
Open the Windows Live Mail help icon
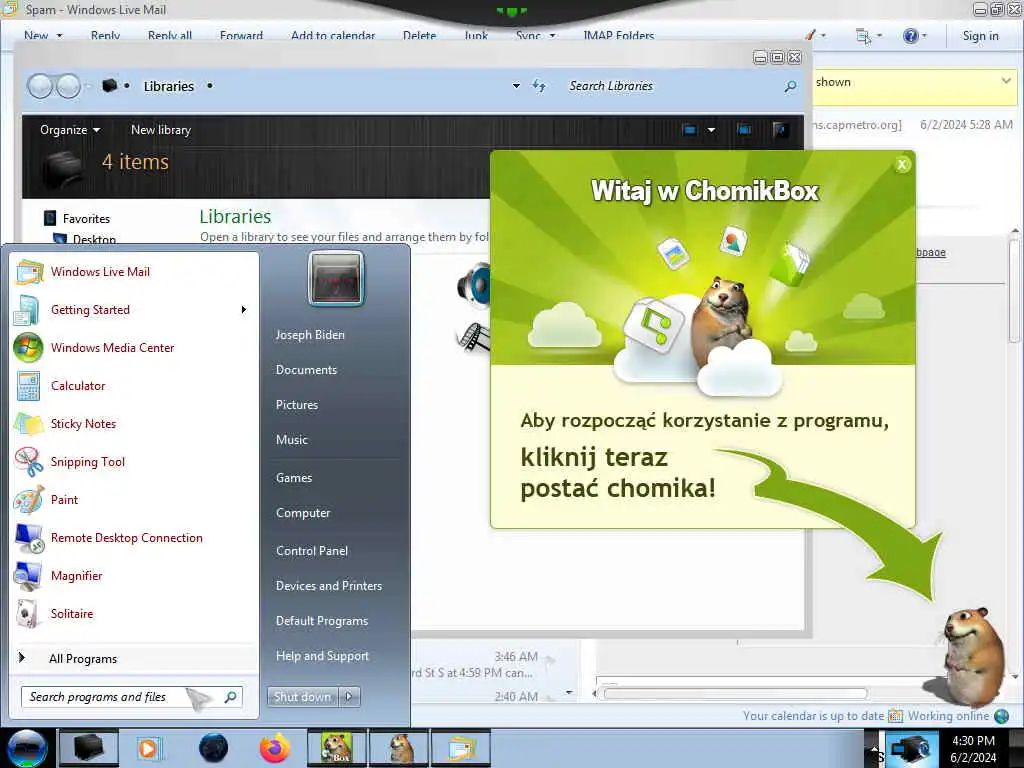point(910,36)
